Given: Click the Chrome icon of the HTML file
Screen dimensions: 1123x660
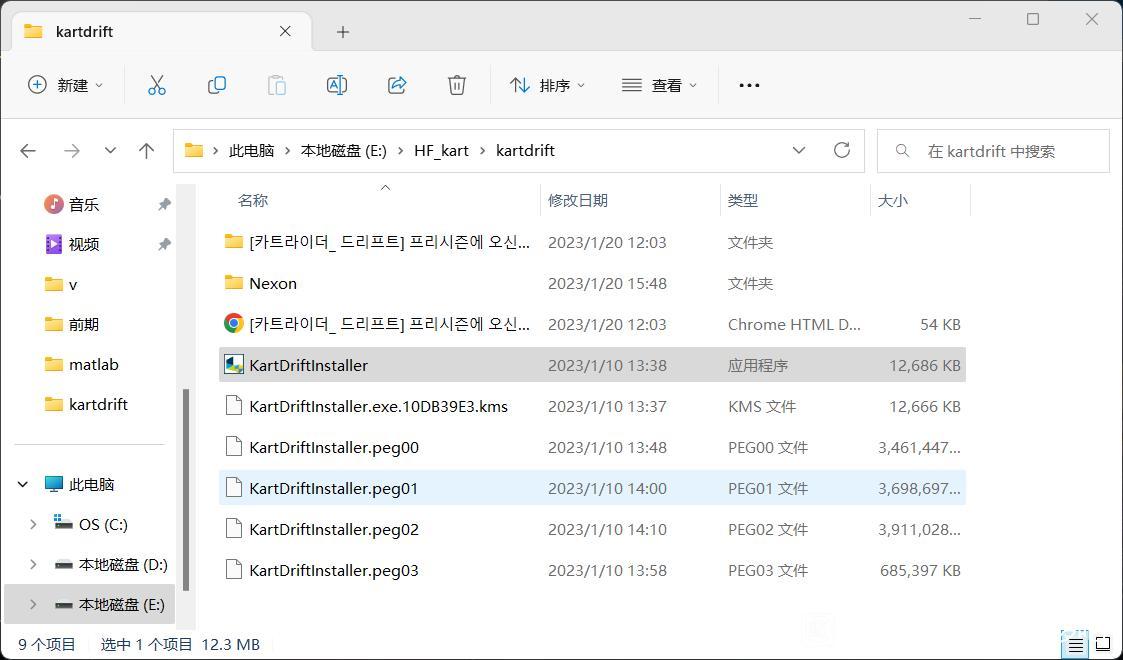Looking at the screenshot, I should 233,324.
